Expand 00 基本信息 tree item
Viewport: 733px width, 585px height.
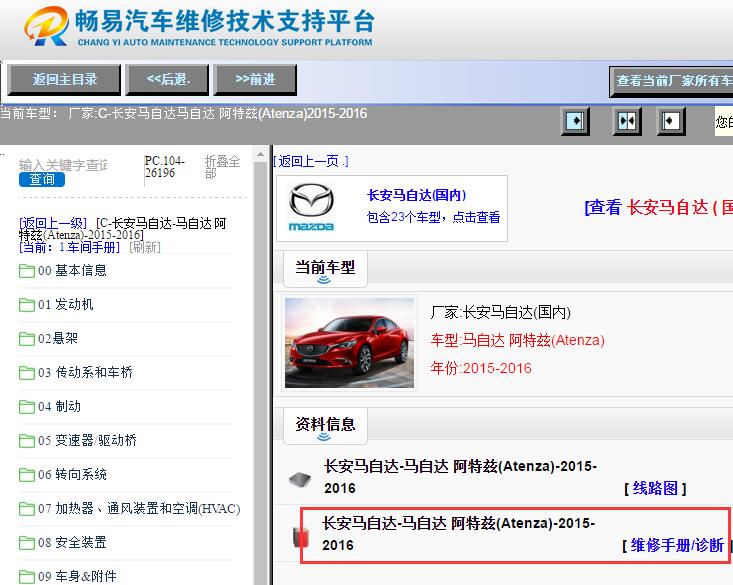pyautogui.click(x=72, y=271)
